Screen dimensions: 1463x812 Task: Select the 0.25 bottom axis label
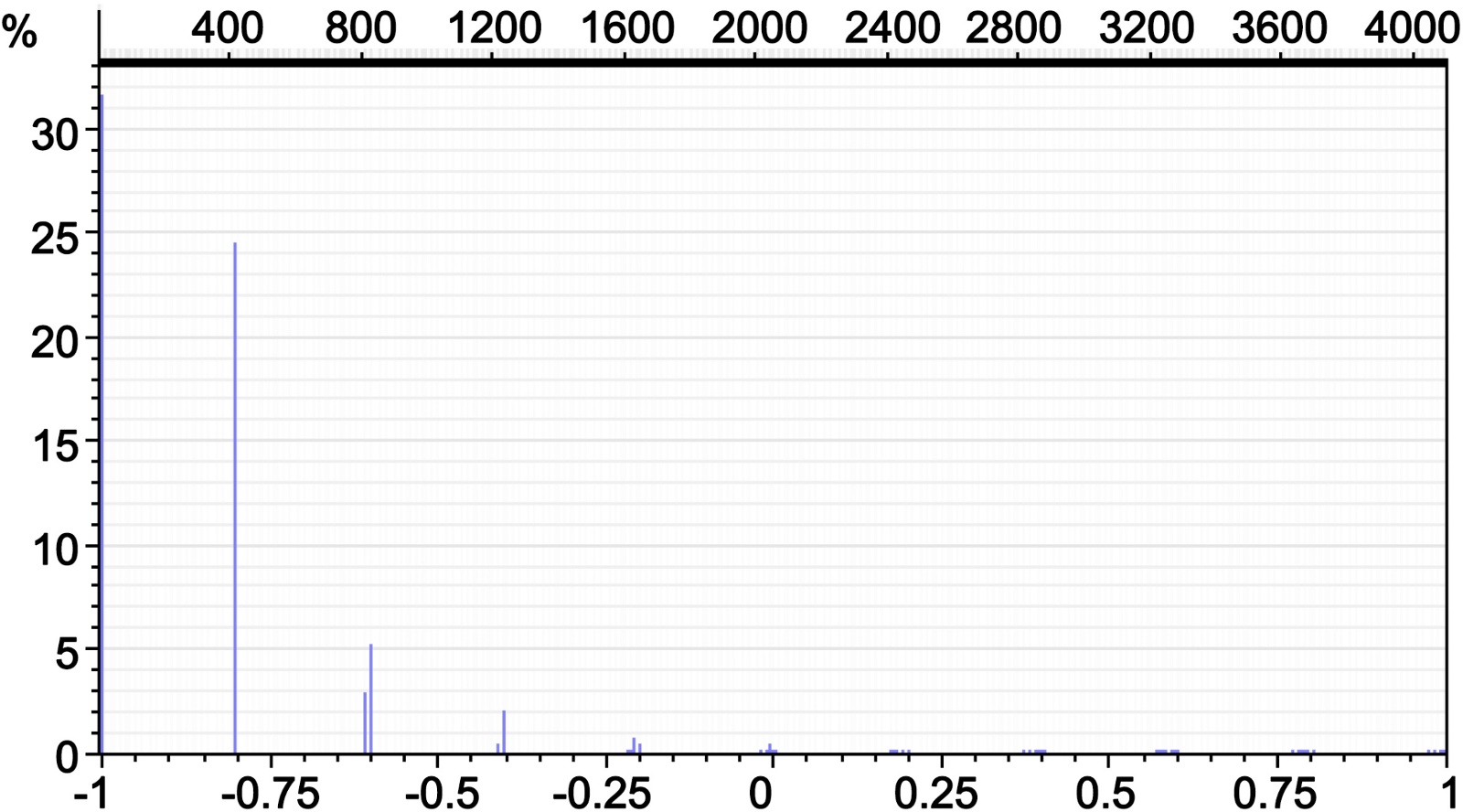(x=937, y=795)
